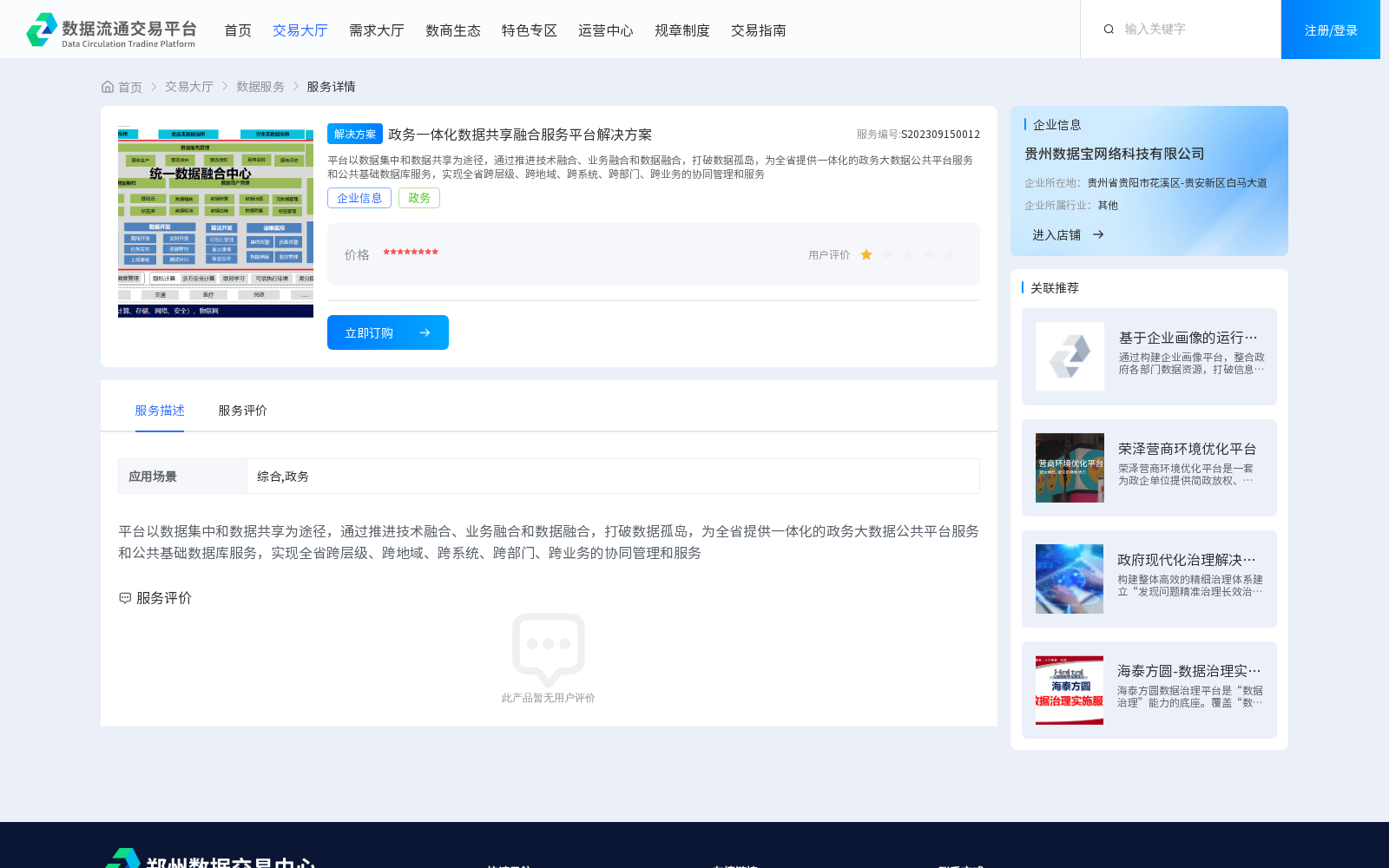The image size is (1389, 868).
Task: Click the empty review speech bubble icon
Action: [x=549, y=649]
